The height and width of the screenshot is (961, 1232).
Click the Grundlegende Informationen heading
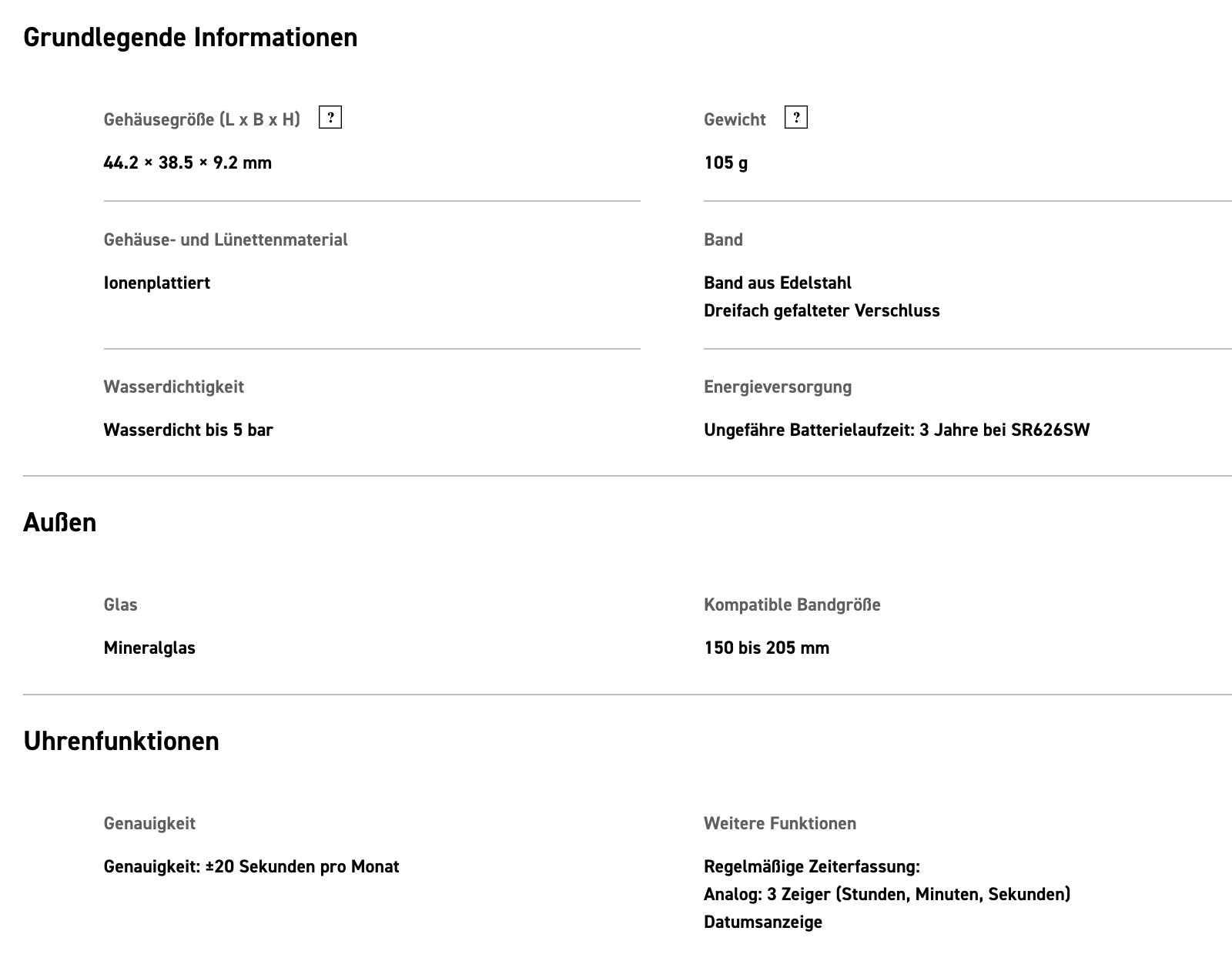[x=190, y=38]
